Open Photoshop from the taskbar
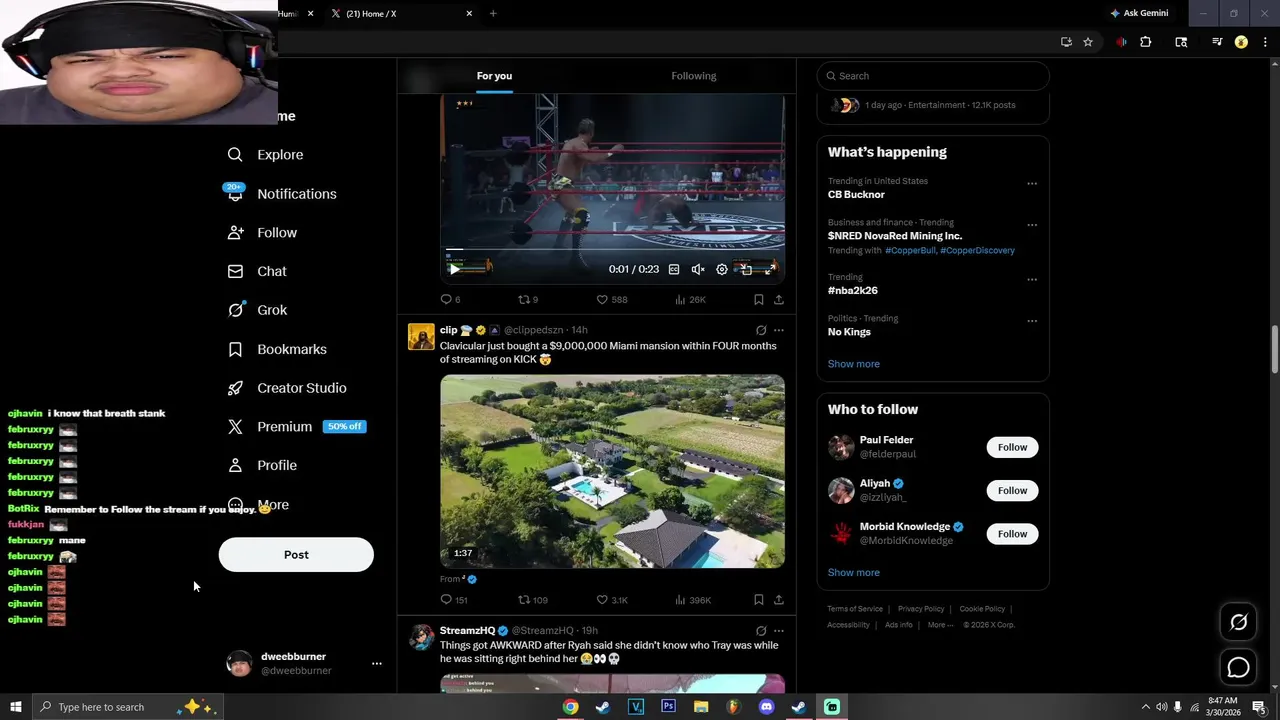 (668, 707)
